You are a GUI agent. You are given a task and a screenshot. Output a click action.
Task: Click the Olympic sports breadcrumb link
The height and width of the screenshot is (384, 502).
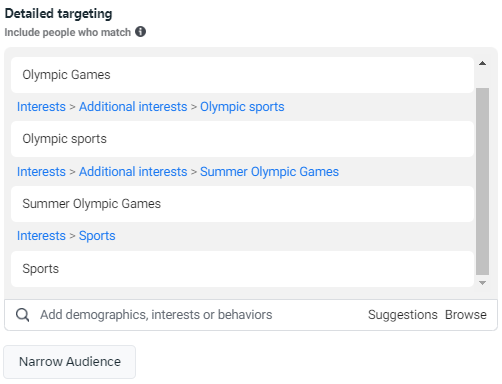point(242,107)
